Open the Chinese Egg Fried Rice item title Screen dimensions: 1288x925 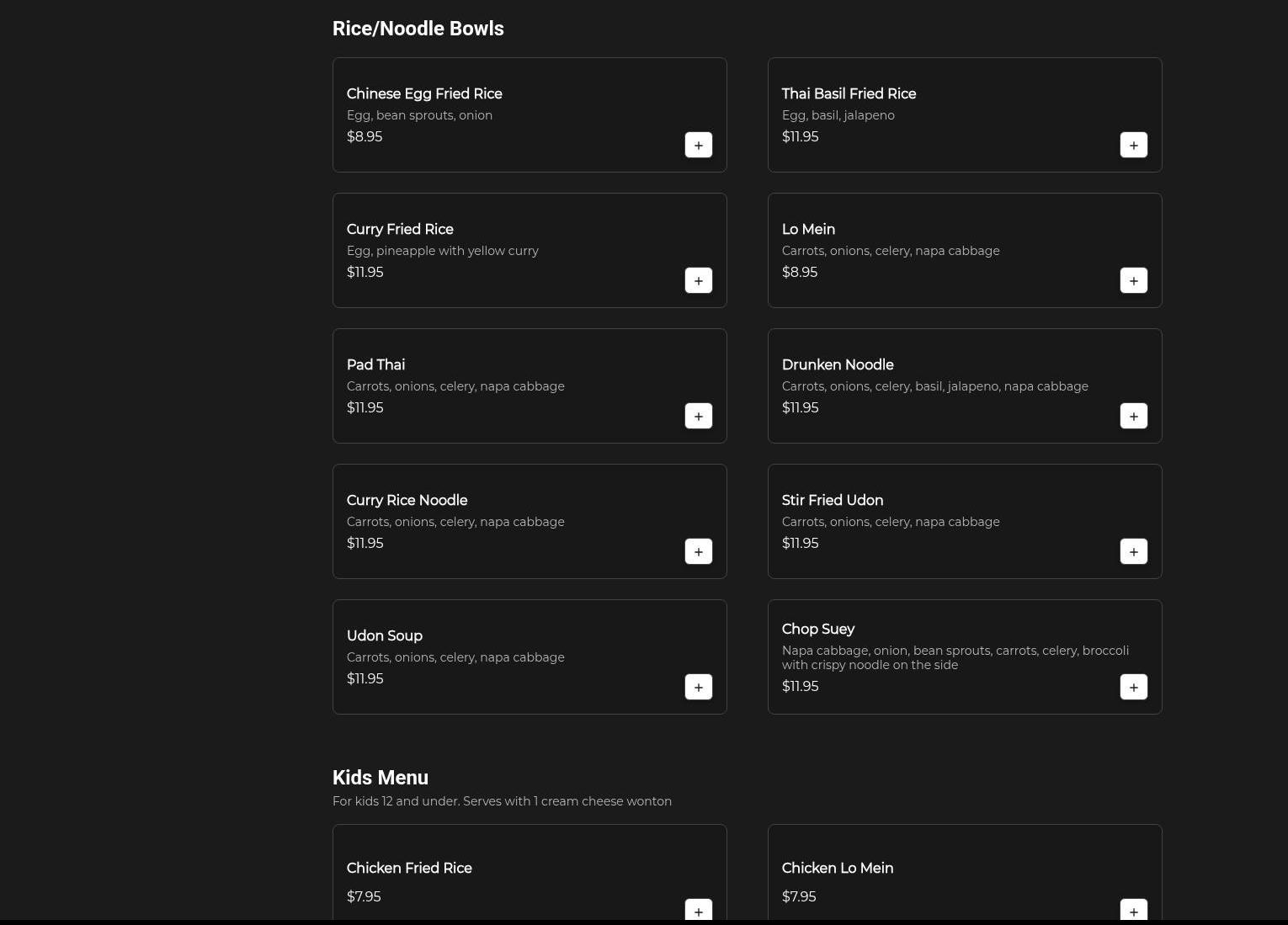coord(424,93)
